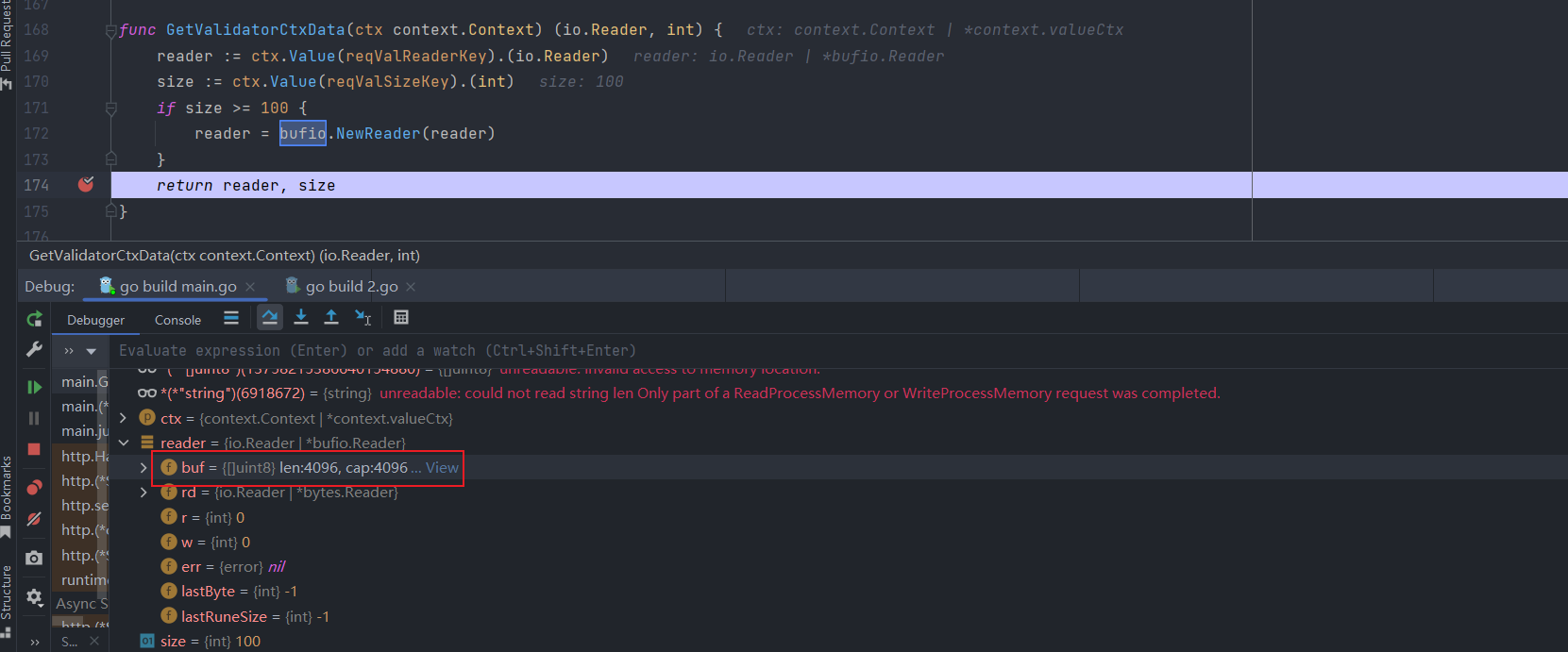Image resolution: width=1568 pixels, height=652 pixels.
Task: Select the http.se... stack frame
Action: click(81, 505)
